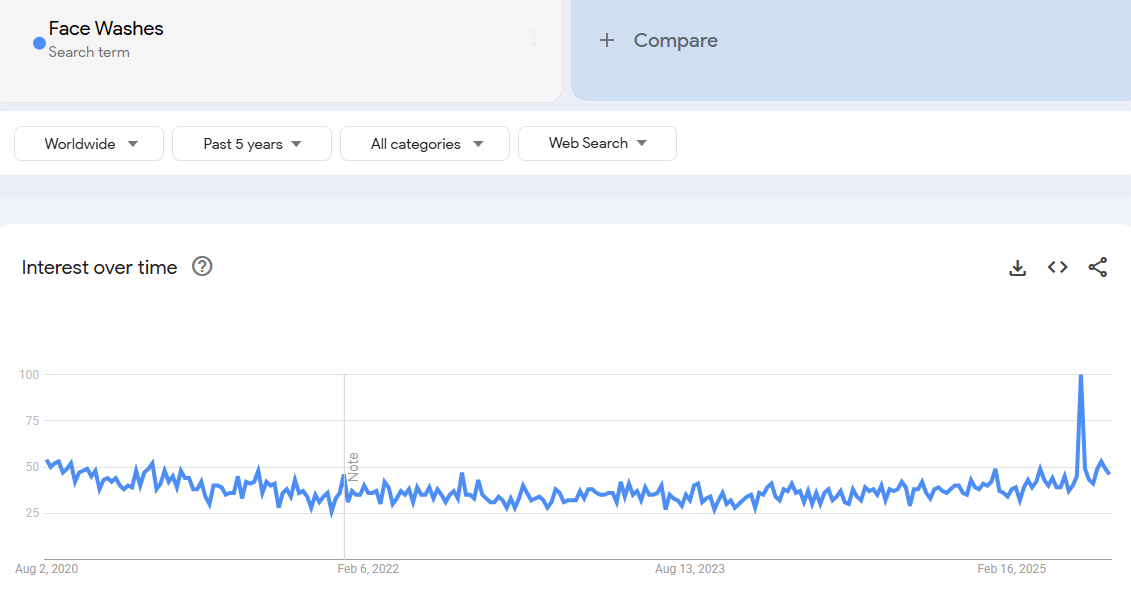Open more options on Face Washes card

click(534, 38)
